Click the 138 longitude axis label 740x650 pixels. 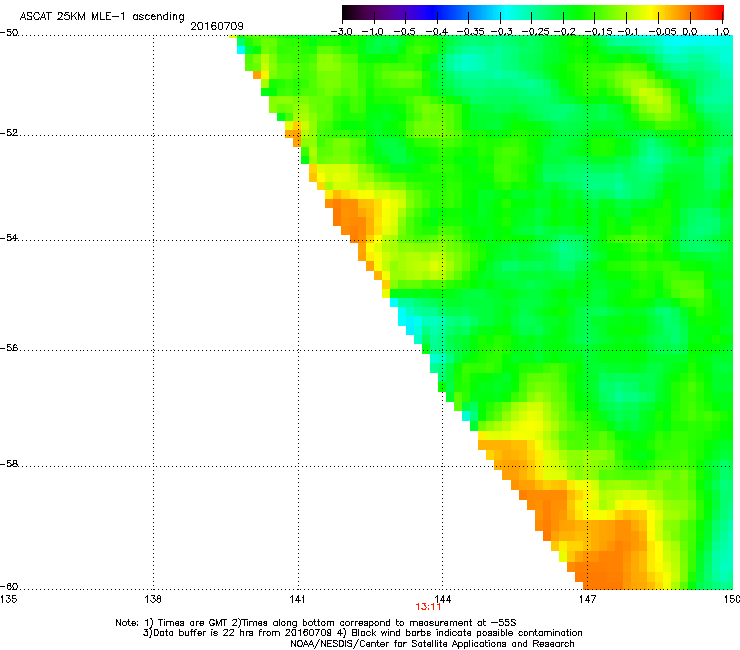coord(153,599)
